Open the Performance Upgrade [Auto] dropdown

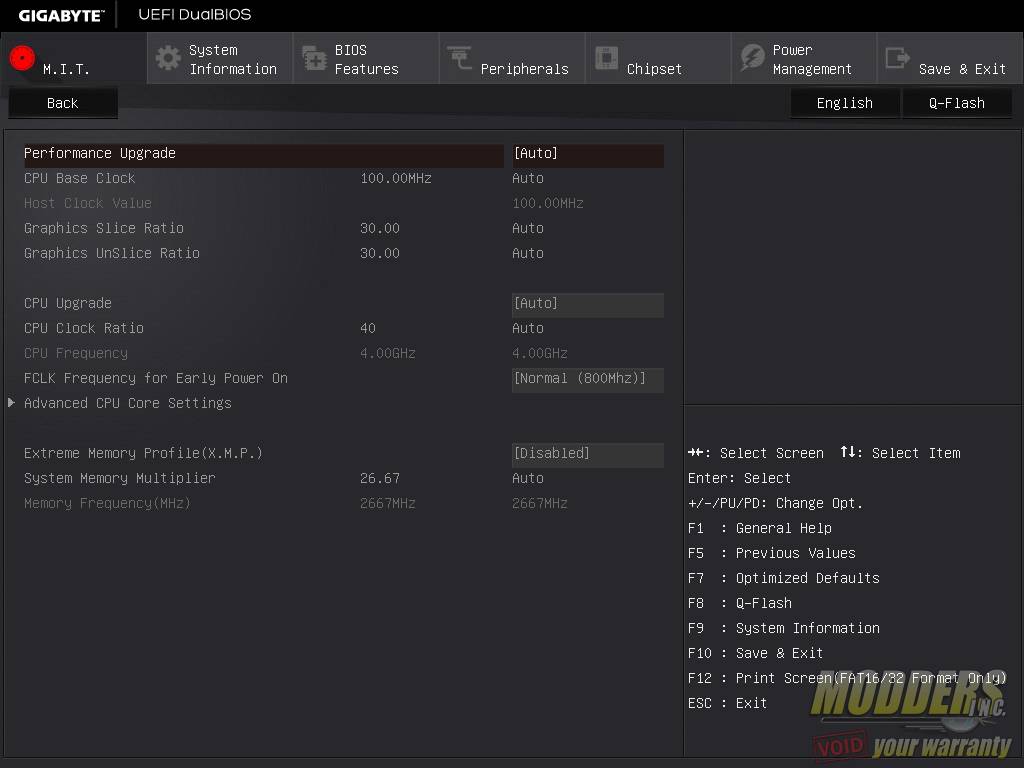(x=588, y=155)
